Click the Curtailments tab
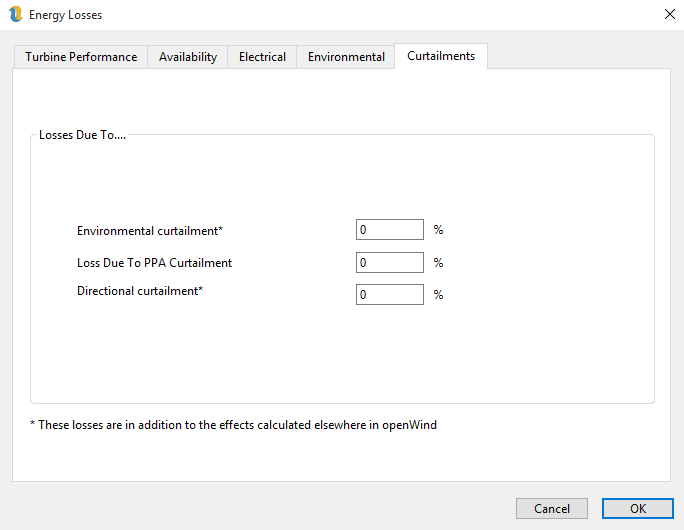The image size is (684, 530). coord(441,56)
